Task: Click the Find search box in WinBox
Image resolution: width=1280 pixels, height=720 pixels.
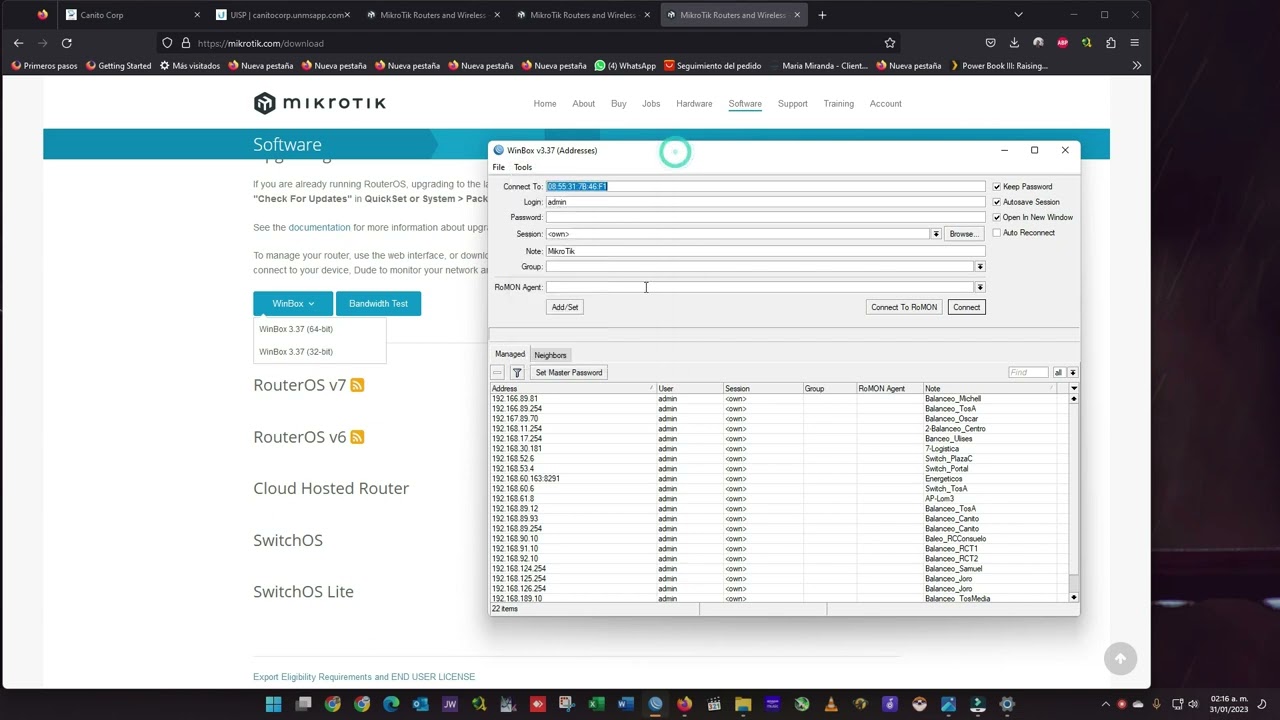Action: pos(1028,372)
